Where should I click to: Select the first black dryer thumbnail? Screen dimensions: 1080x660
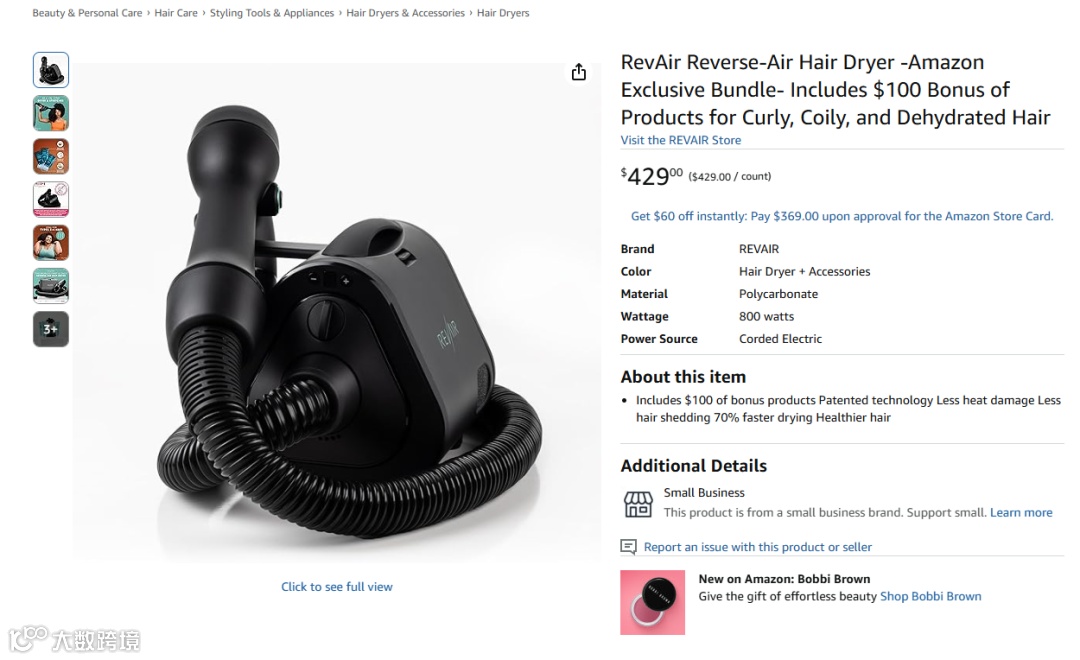click(51, 70)
